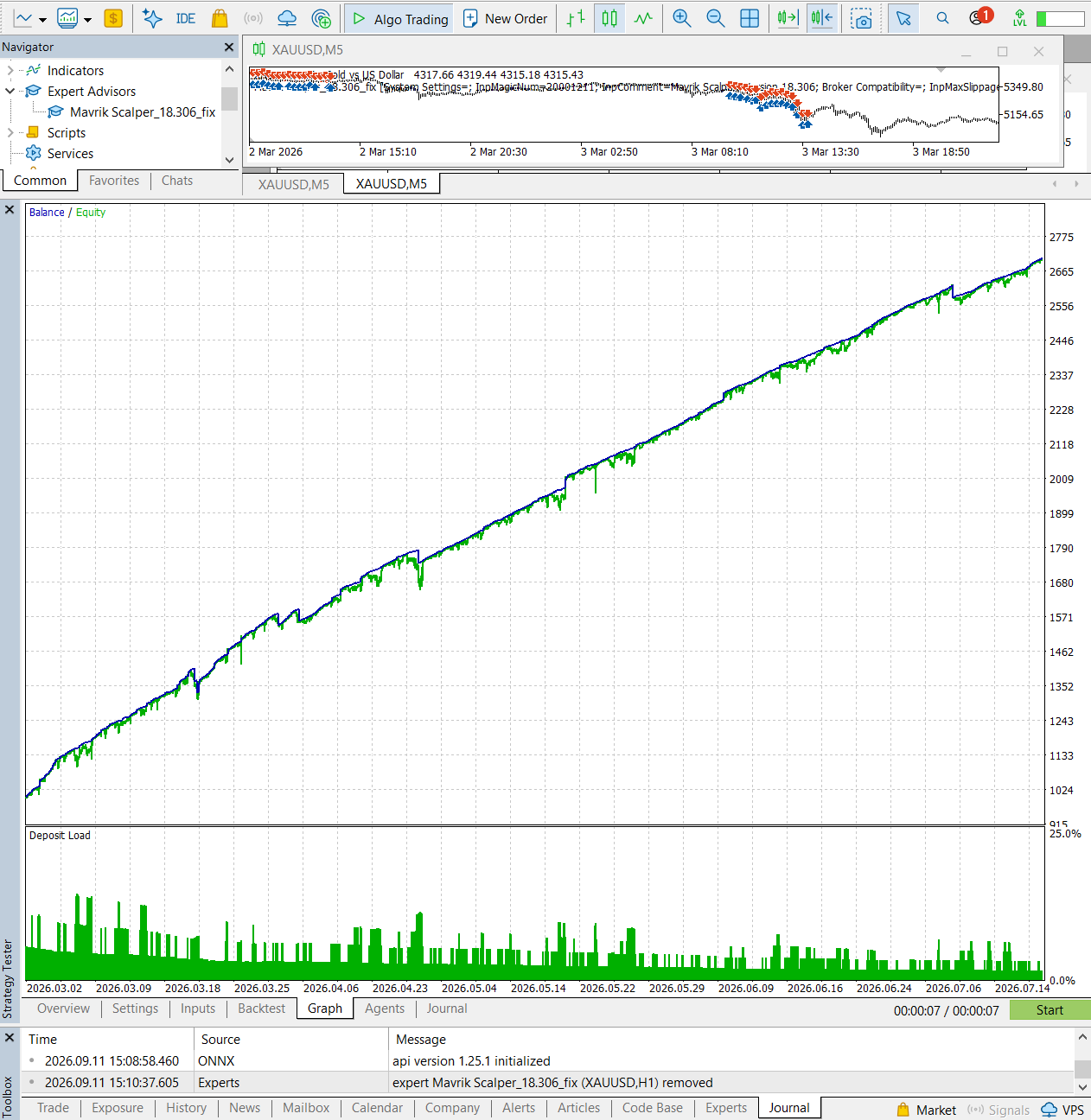The width and height of the screenshot is (1091, 1120).
Task: Toggle chart auto scroll to end
Action: pyautogui.click(x=788, y=18)
